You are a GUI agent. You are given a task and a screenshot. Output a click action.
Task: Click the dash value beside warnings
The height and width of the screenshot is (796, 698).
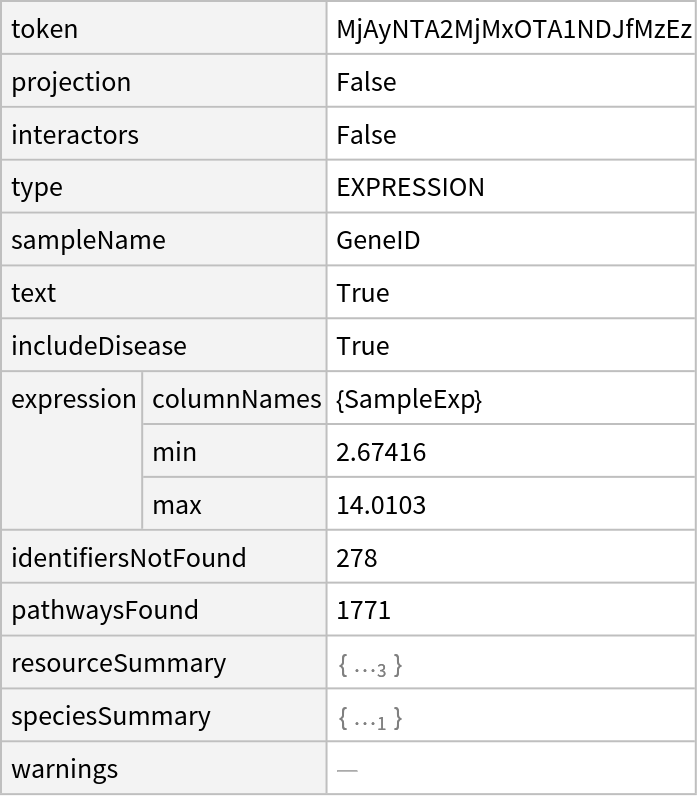pos(347,770)
